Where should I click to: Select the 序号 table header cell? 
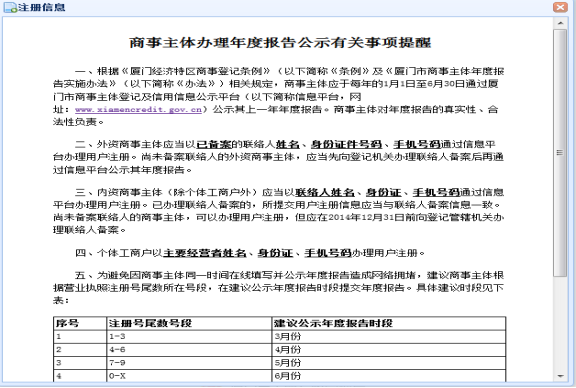tap(80, 323)
